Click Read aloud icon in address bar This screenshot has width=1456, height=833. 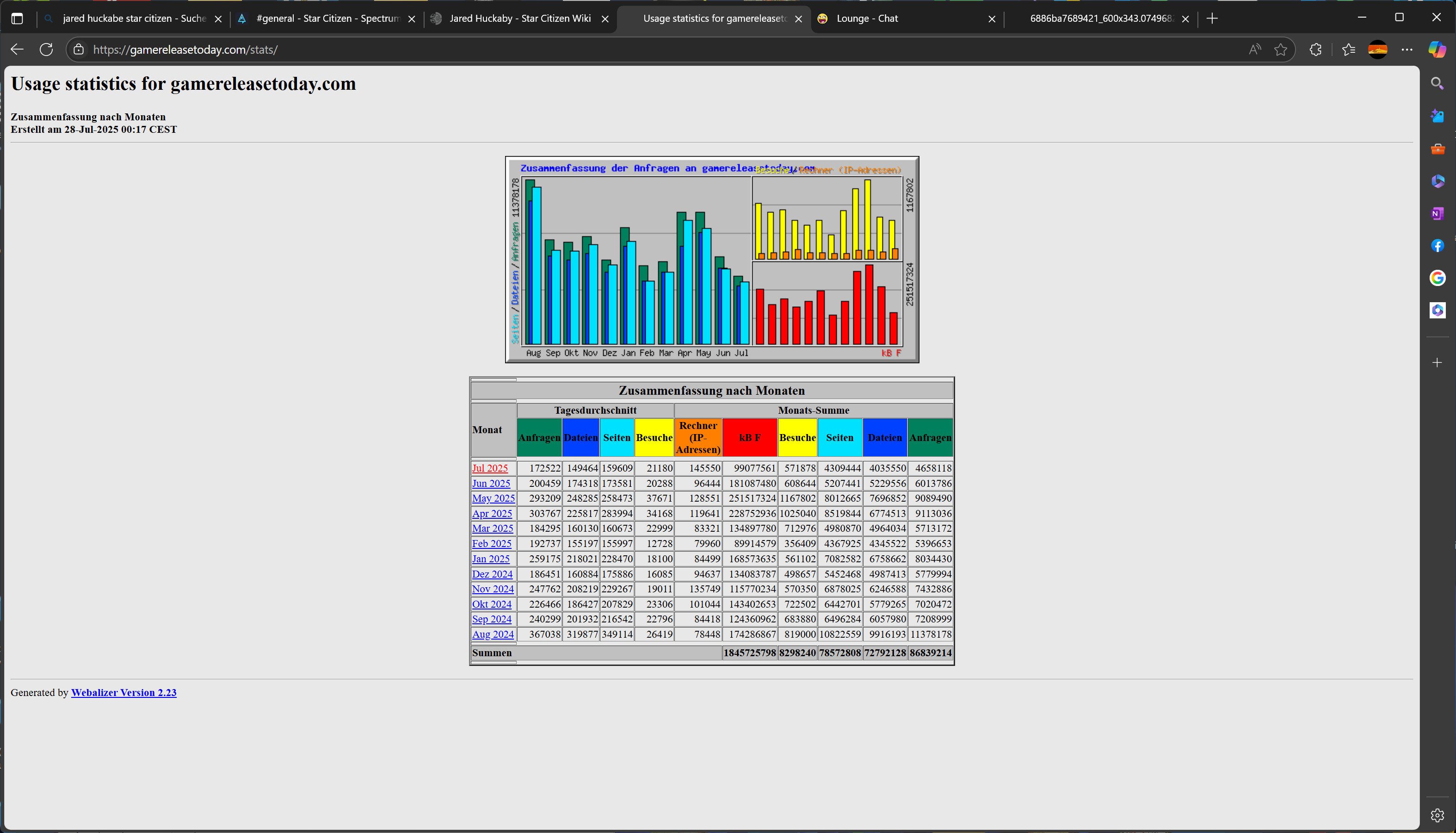pyautogui.click(x=1254, y=50)
